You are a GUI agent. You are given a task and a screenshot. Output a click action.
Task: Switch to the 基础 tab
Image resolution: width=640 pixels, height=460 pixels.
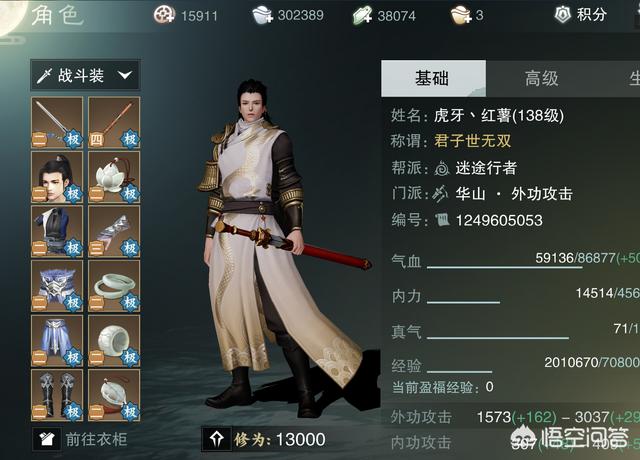click(433, 78)
